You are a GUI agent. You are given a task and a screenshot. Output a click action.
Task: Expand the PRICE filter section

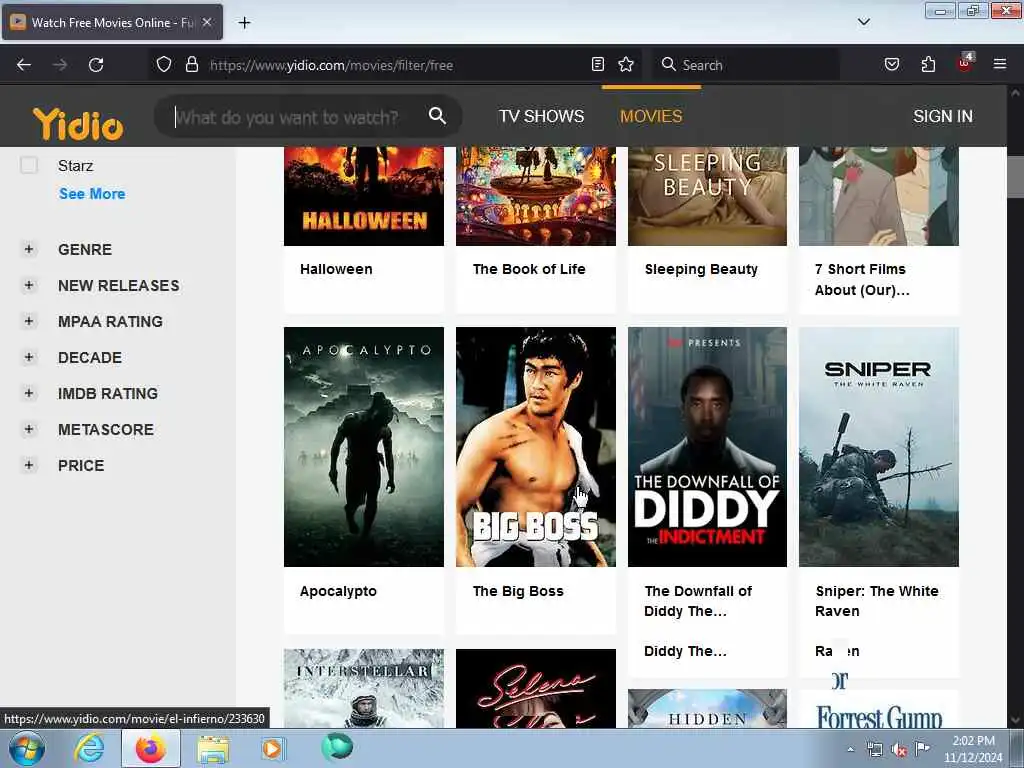point(29,464)
